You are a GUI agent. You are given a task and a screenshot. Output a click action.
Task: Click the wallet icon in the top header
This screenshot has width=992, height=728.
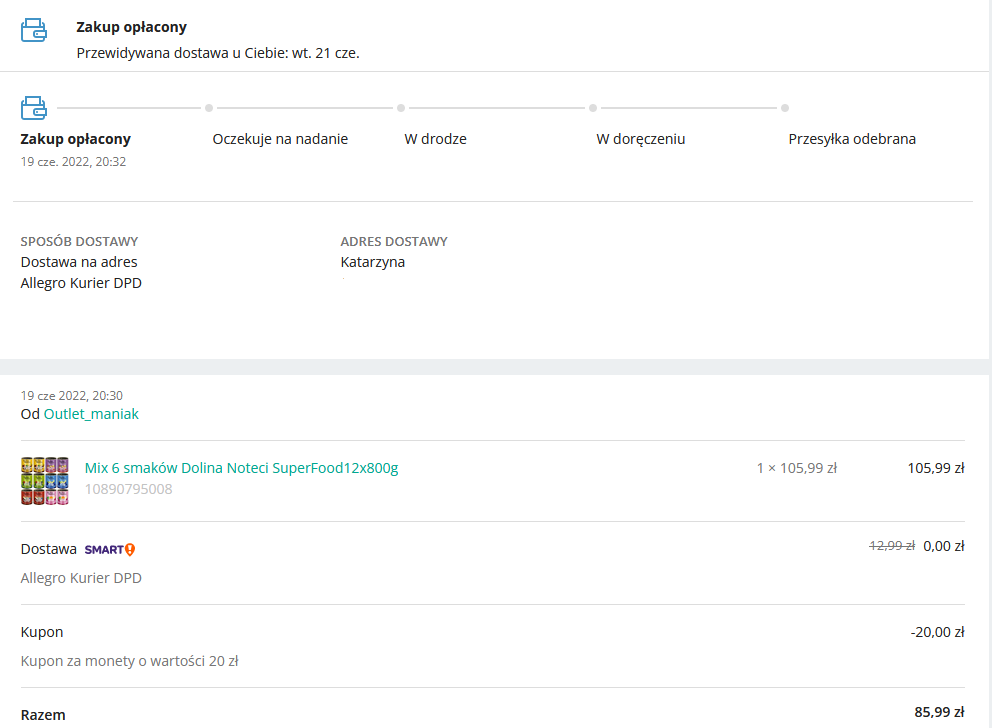click(x=34, y=30)
